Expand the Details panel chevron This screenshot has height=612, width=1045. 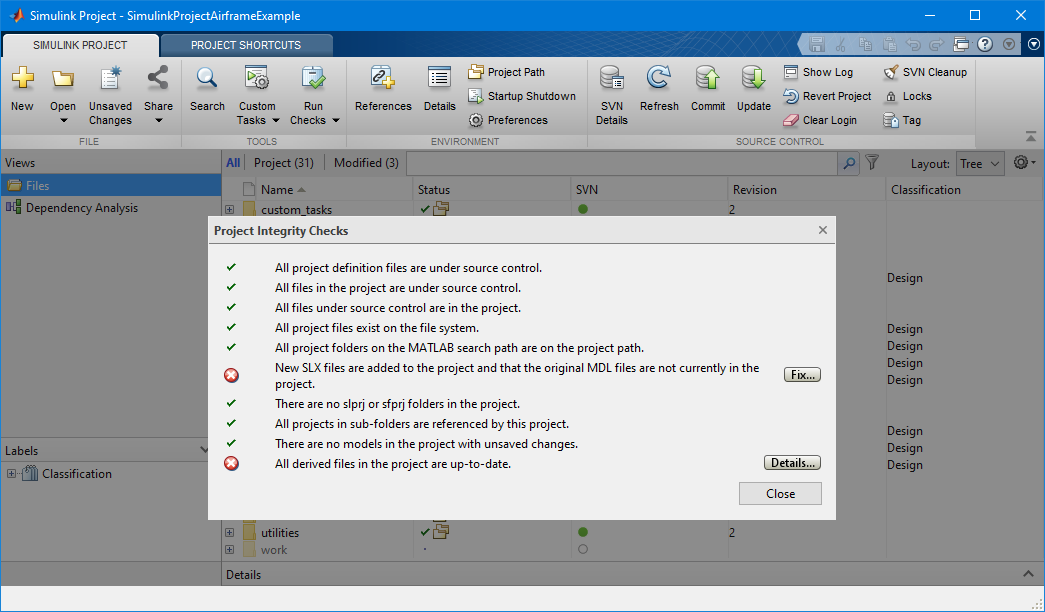tap(1028, 574)
